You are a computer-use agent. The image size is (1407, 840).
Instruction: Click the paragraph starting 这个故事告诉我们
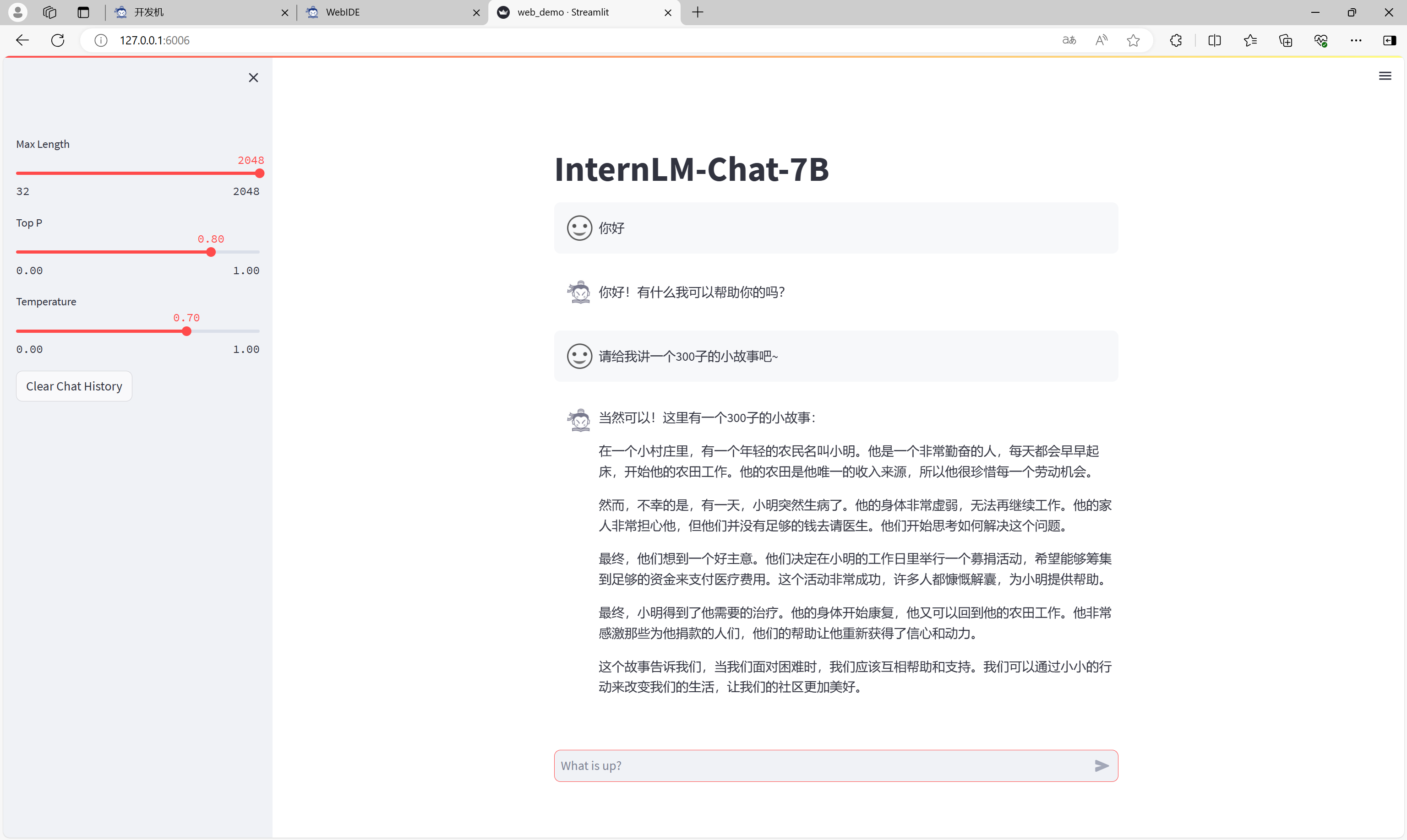(x=855, y=677)
